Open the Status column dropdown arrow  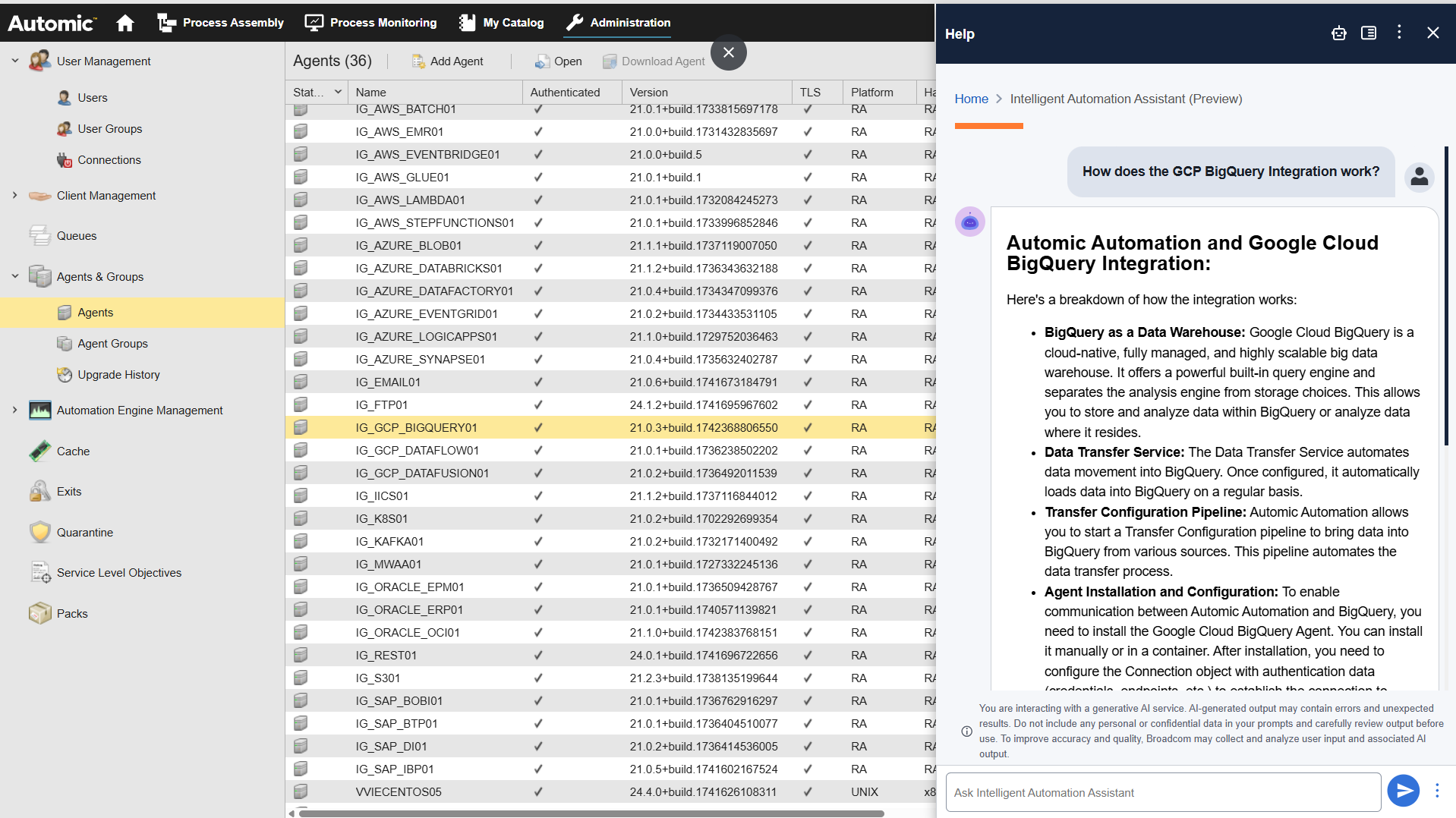coord(338,92)
